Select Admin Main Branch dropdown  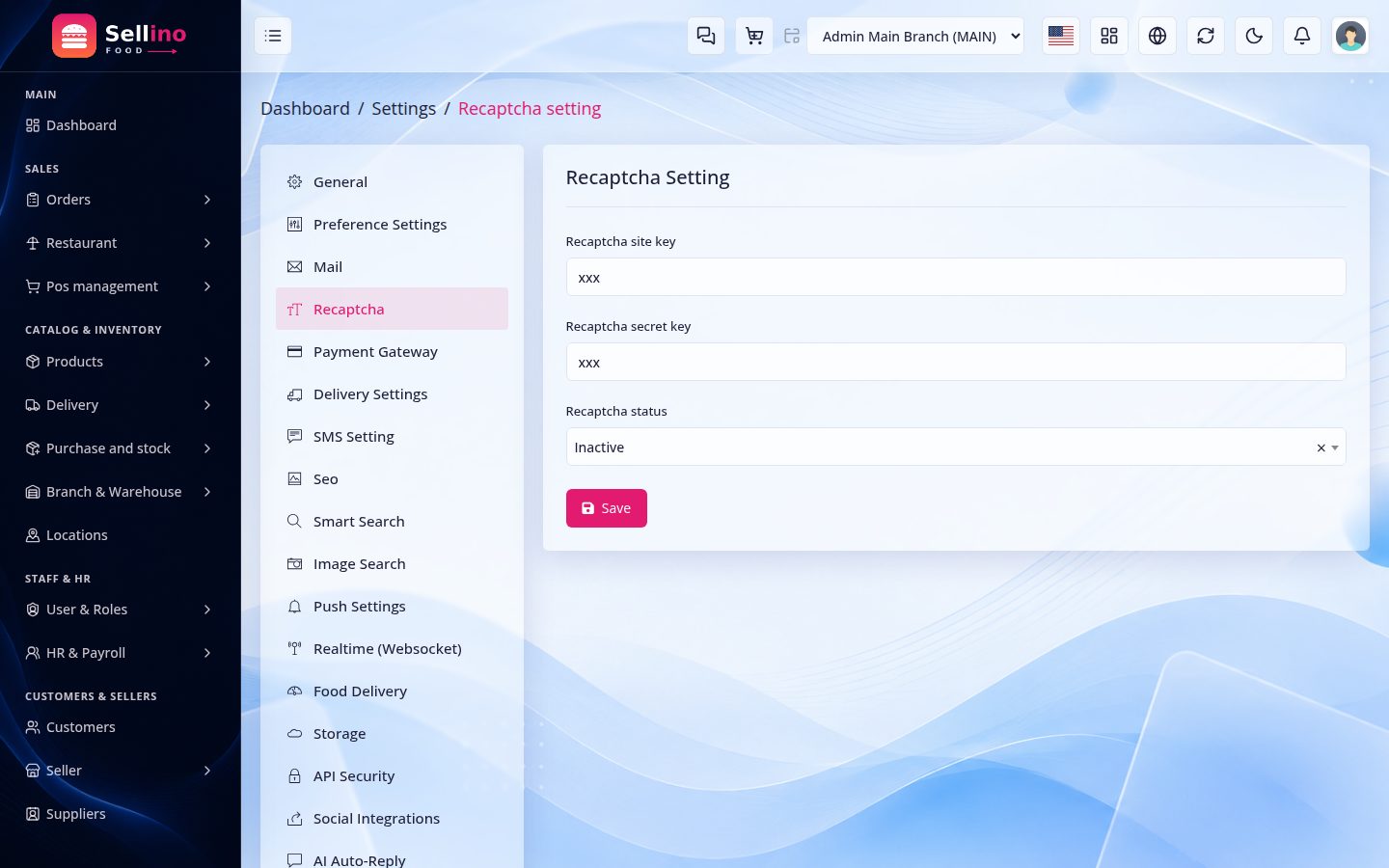[915, 36]
